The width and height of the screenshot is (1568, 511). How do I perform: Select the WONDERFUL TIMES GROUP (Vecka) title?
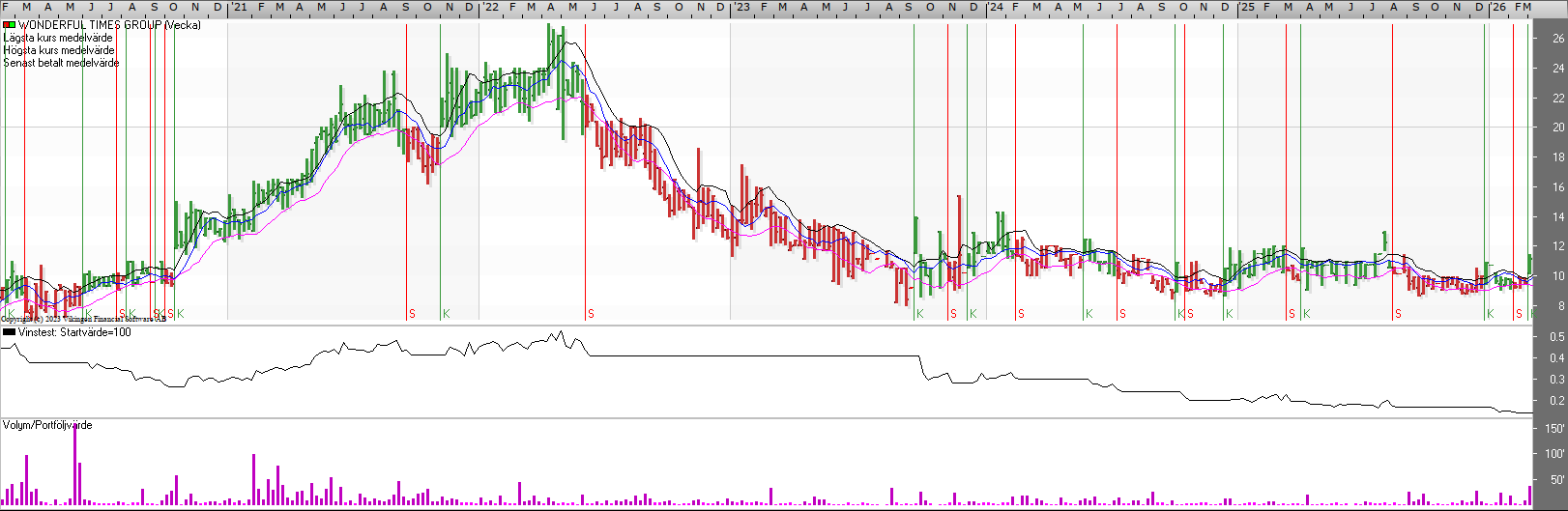(x=109, y=25)
